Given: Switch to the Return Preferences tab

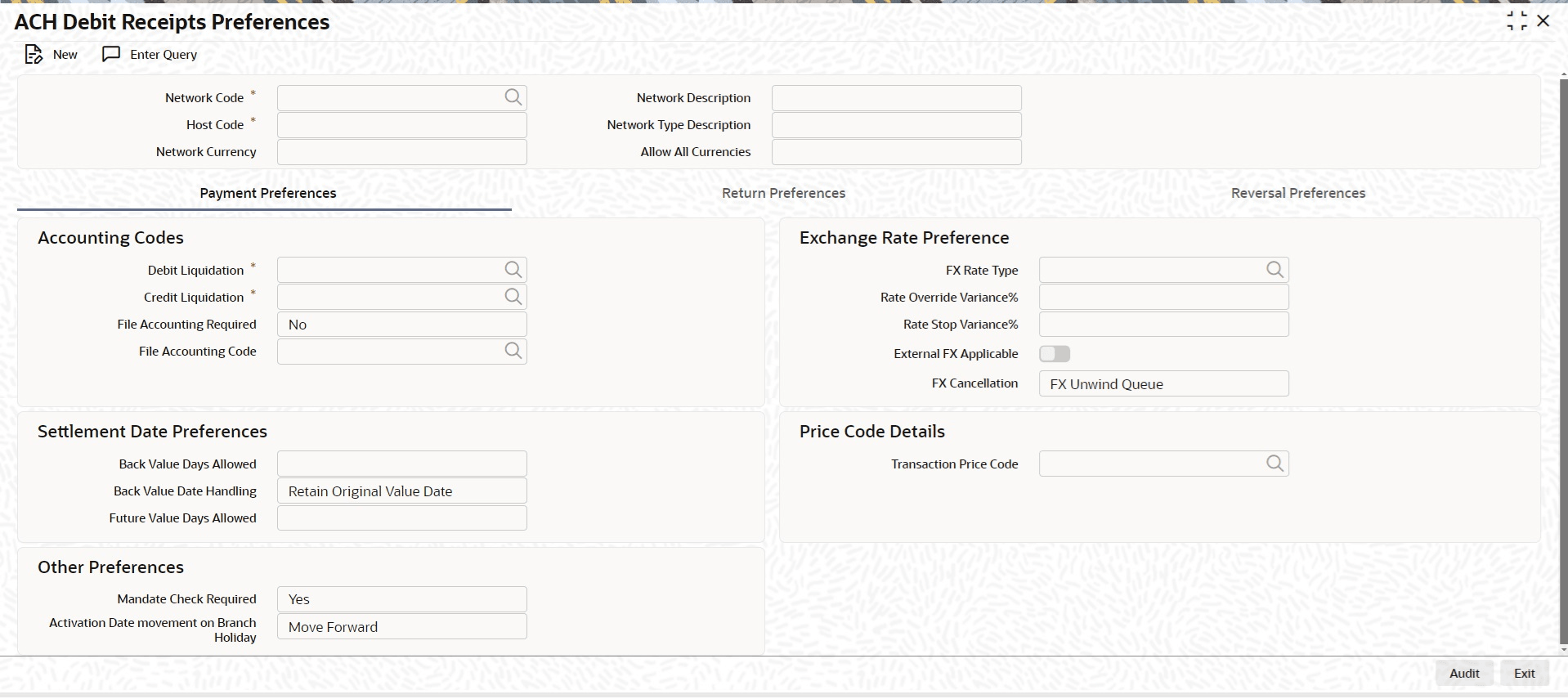Looking at the screenshot, I should [783, 194].
